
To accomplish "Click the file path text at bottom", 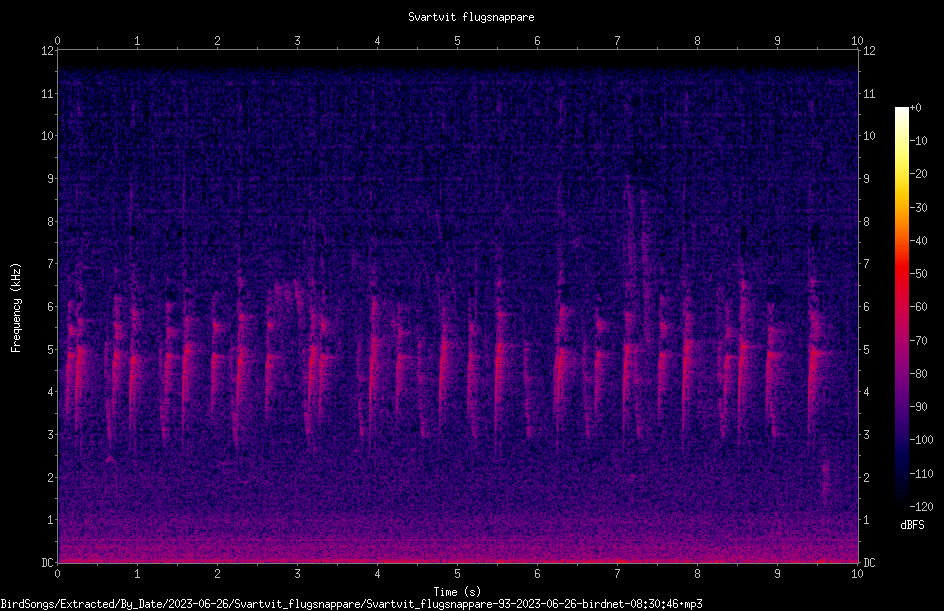I will pos(352,604).
